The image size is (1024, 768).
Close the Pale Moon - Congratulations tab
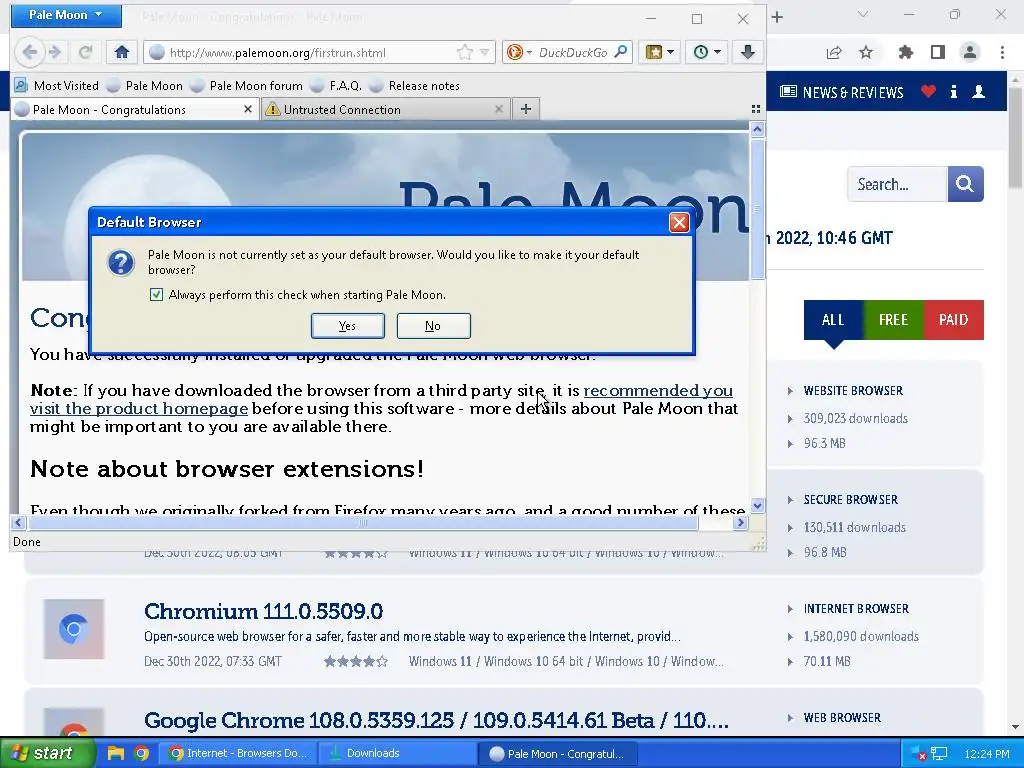click(248, 109)
